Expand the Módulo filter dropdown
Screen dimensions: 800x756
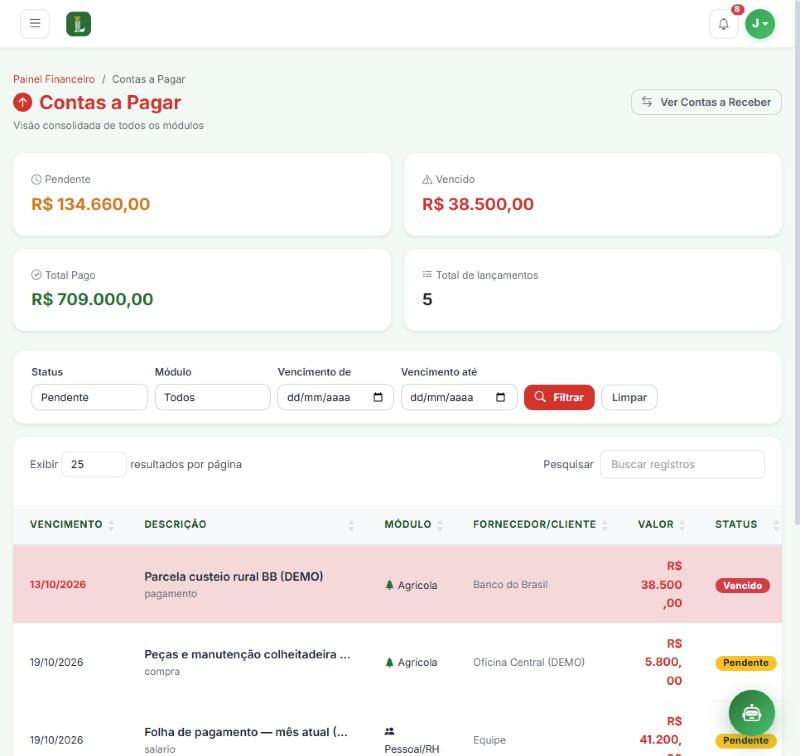pos(213,397)
